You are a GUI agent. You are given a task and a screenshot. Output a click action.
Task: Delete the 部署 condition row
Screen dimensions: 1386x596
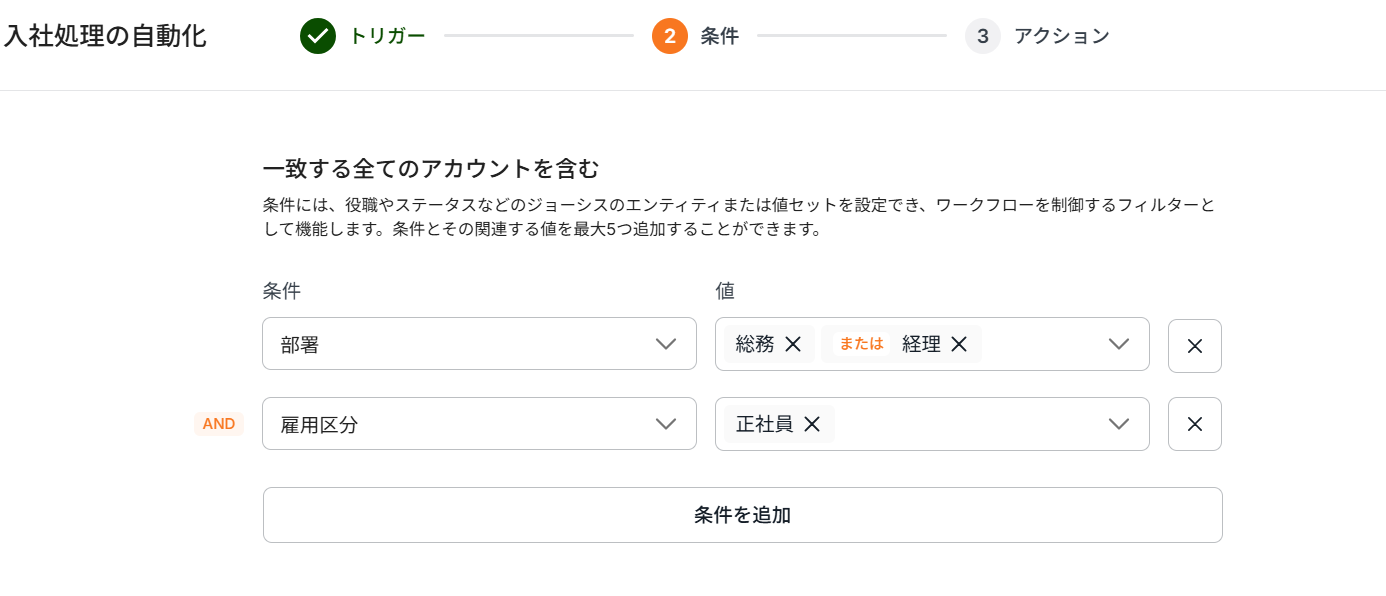(x=1194, y=346)
